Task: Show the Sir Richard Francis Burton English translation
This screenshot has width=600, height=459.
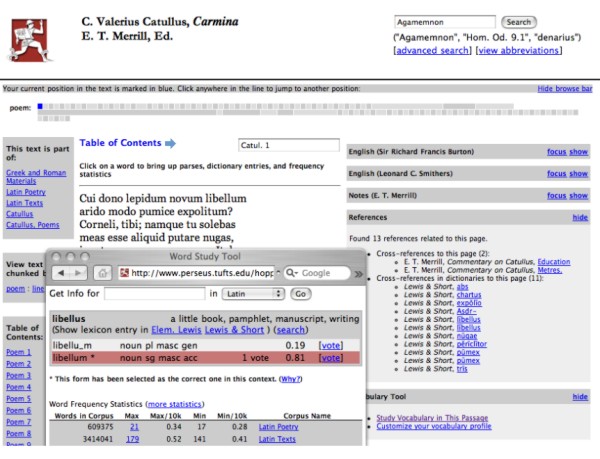Action: click(x=579, y=152)
